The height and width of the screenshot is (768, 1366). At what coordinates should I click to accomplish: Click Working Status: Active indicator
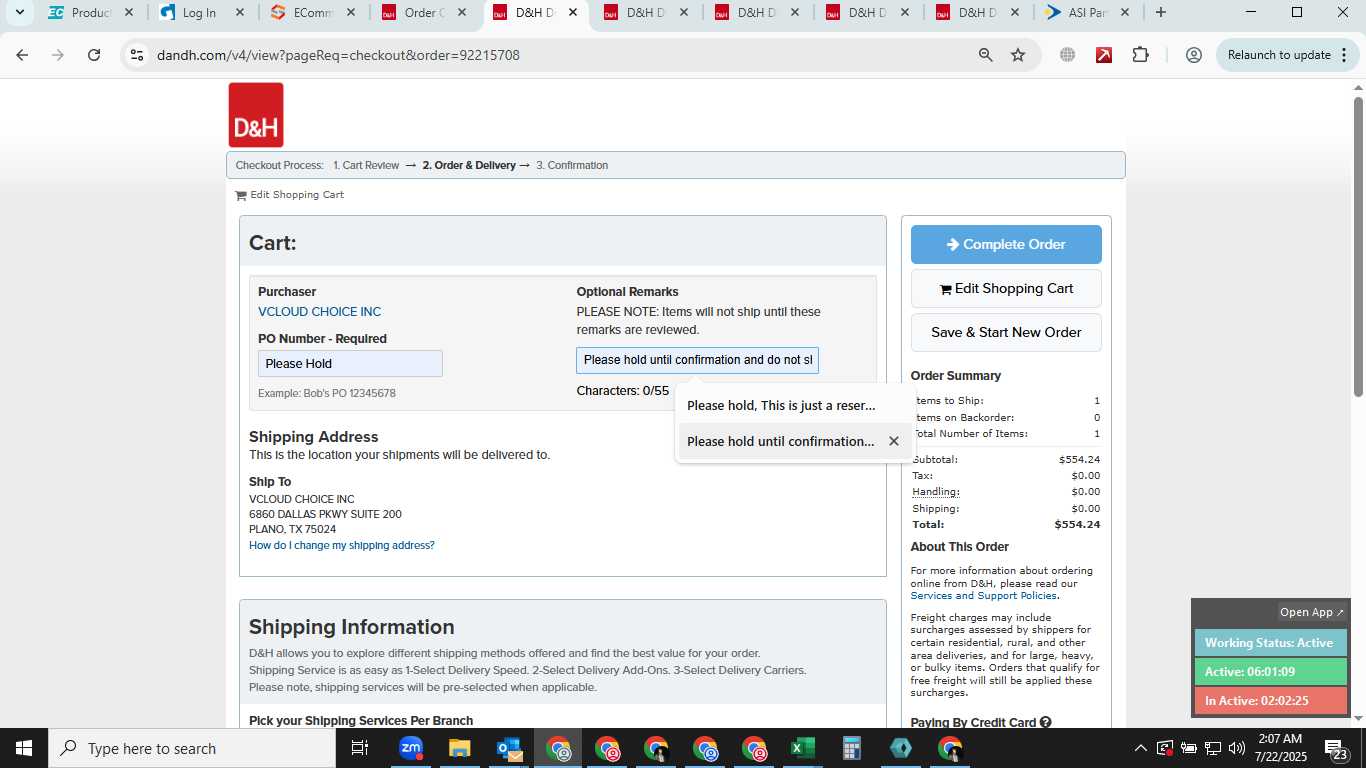click(x=1270, y=643)
